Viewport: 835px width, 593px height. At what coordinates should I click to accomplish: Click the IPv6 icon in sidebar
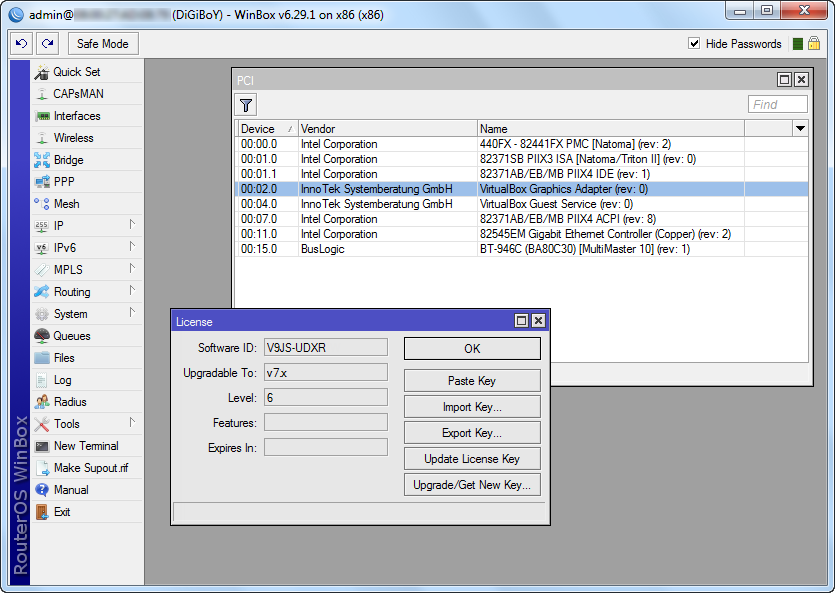pyautogui.click(x=42, y=248)
